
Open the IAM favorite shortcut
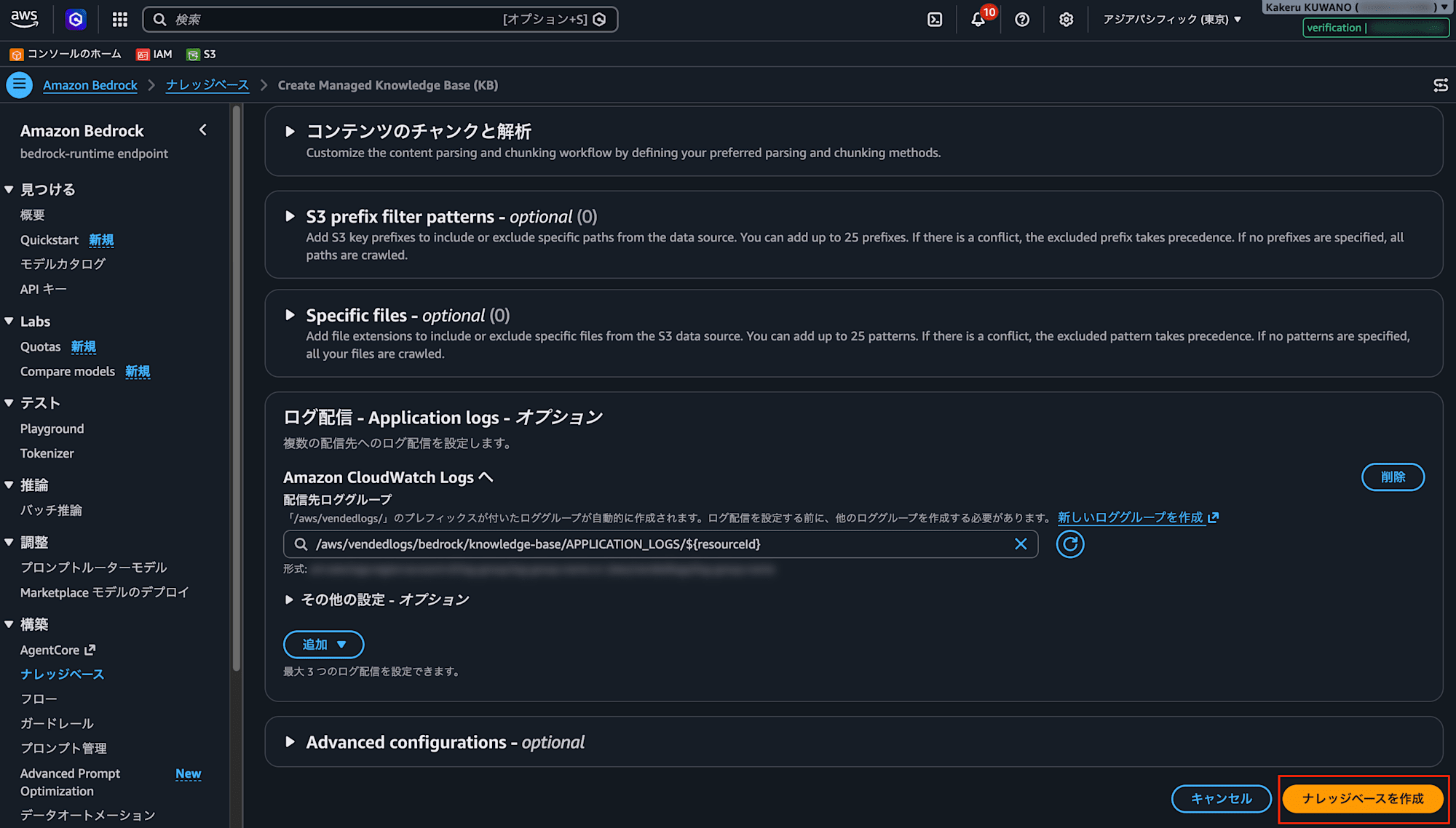click(x=154, y=55)
